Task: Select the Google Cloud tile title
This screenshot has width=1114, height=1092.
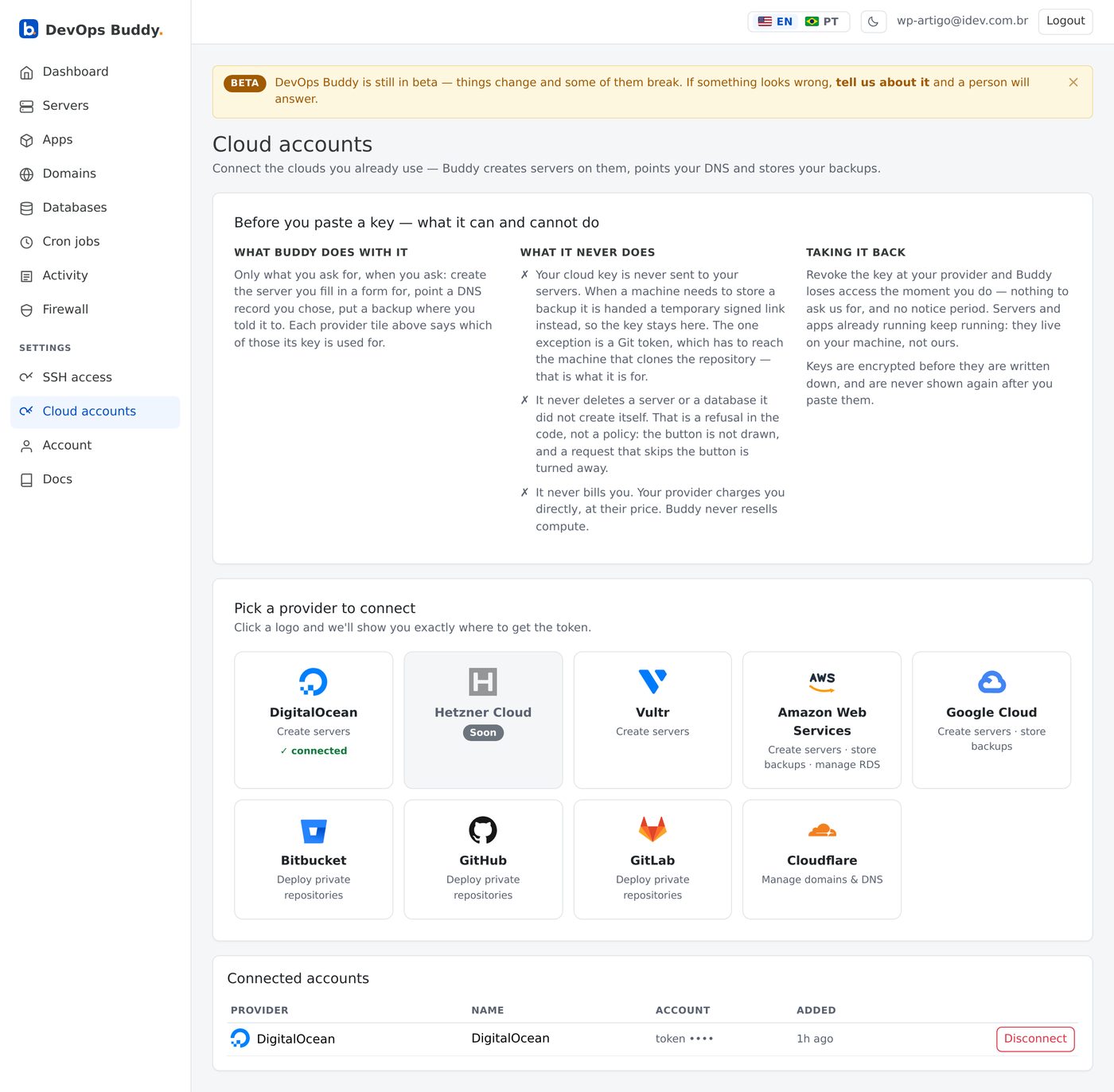Action: [991, 712]
